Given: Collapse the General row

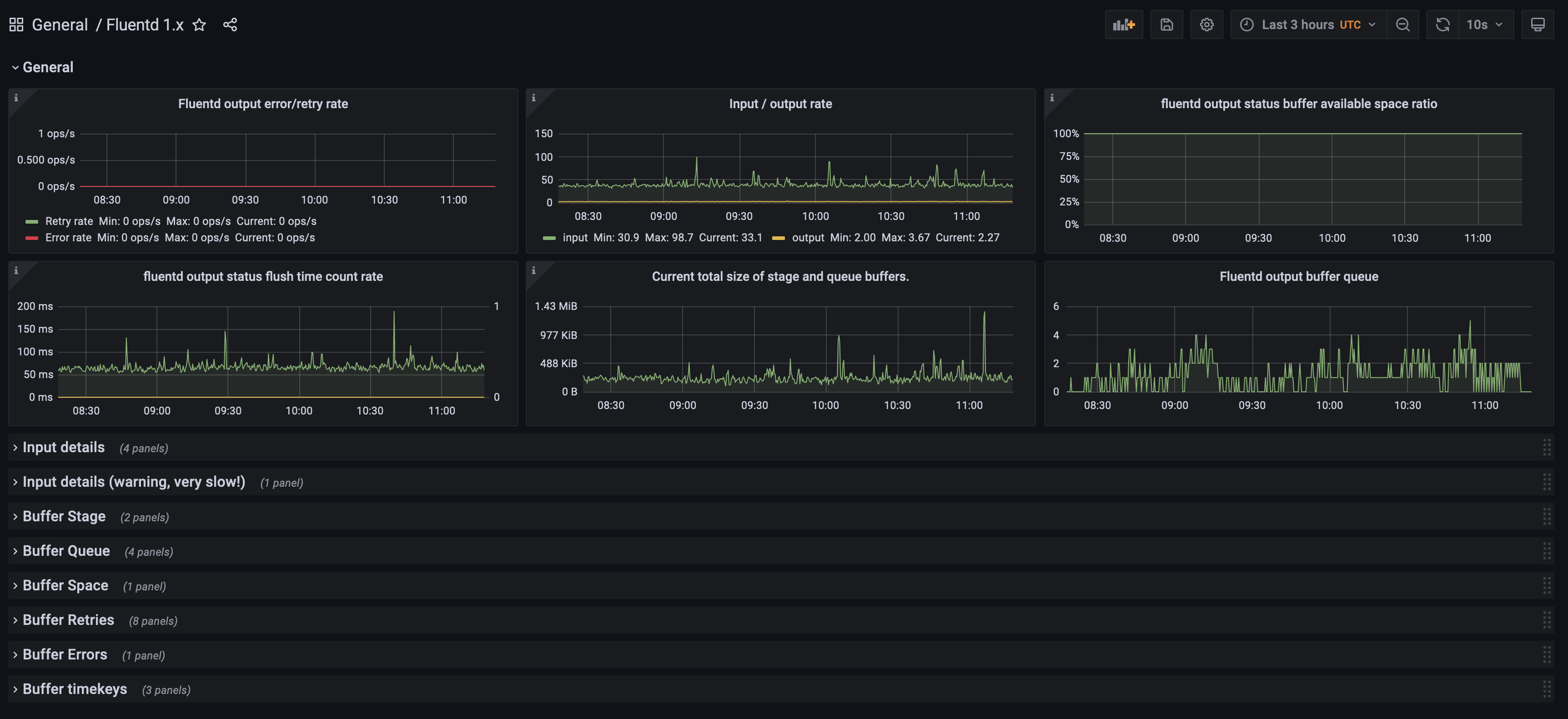Looking at the screenshot, I should 43,67.
